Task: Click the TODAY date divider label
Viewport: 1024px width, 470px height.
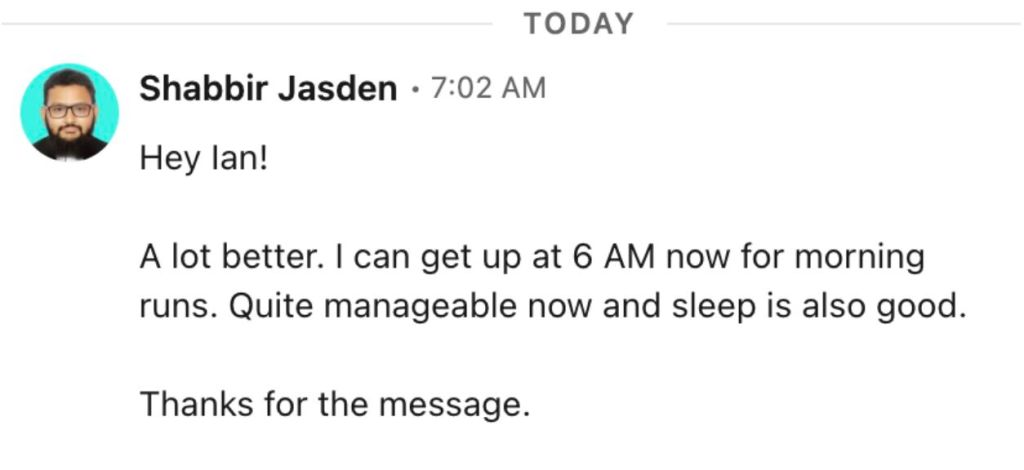Action: coord(579,24)
